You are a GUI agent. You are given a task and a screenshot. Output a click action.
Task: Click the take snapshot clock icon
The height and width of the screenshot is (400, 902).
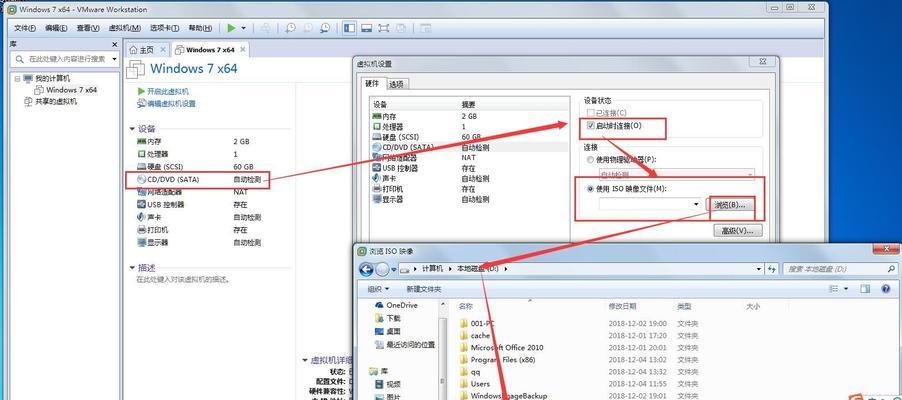pyautogui.click(x=291, y=28)
